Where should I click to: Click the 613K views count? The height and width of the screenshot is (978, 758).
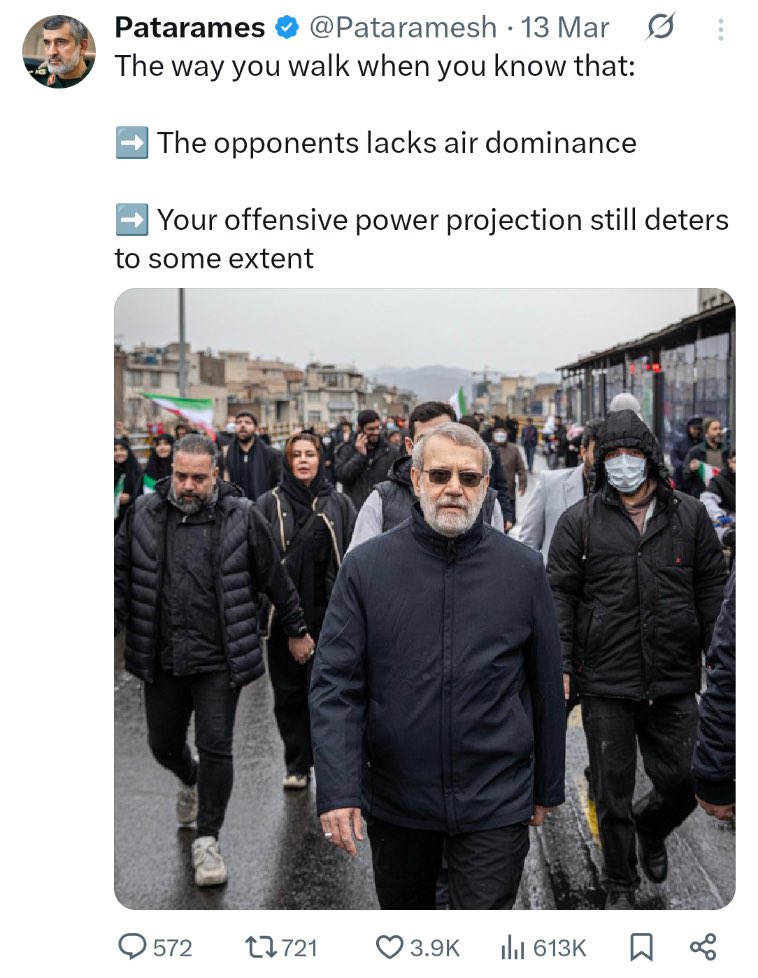[x=560, y=948]
